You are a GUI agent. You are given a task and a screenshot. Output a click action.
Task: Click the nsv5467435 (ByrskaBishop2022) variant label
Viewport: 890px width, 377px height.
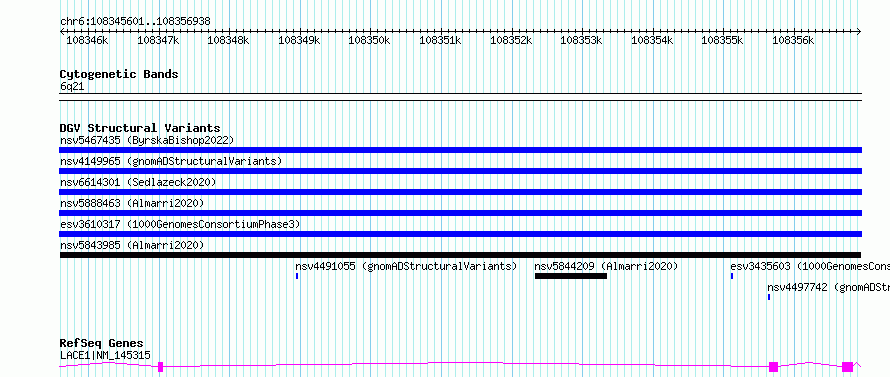[147, 140]
